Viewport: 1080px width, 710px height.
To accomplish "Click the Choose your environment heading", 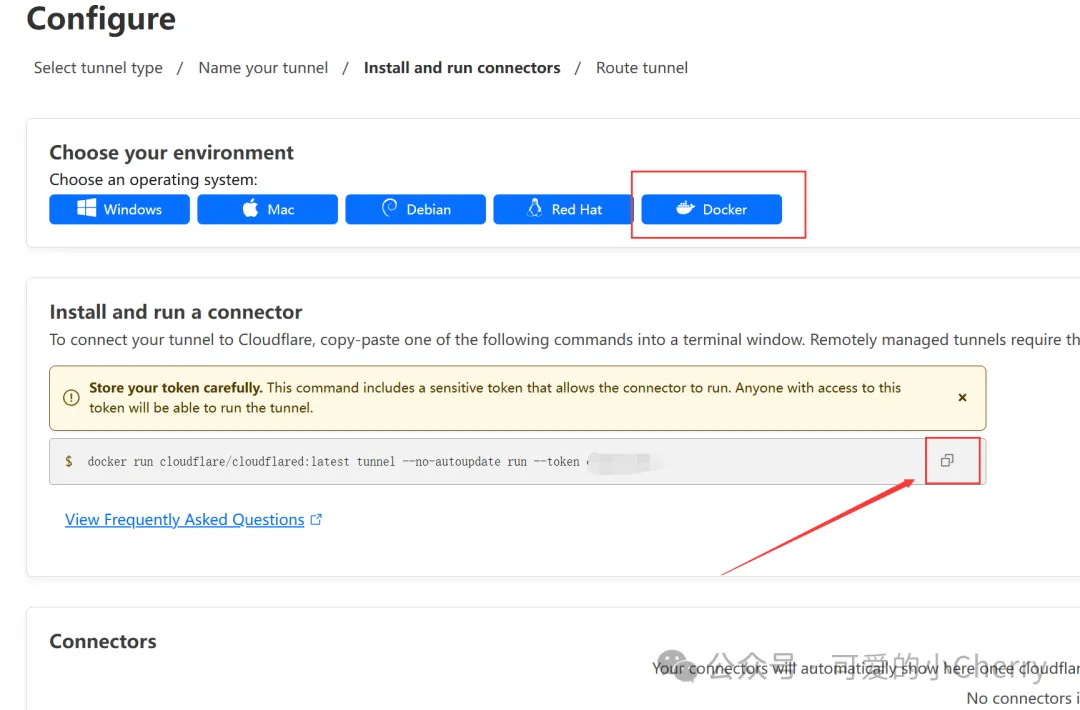I will pyautogui.click(x=171, y=152).
